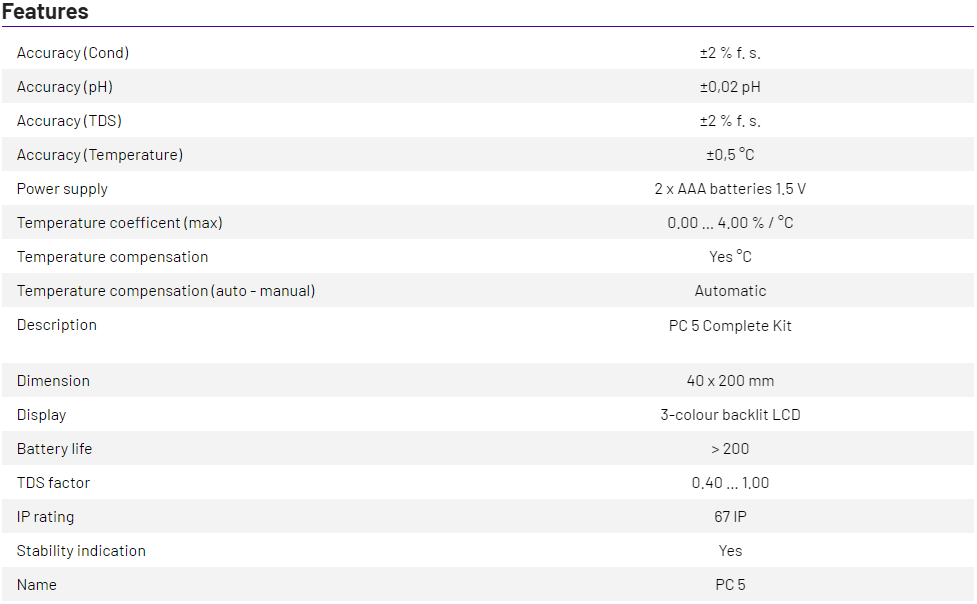Viewport: 977px width, 604px height.
Task: Click the Features heading
Action: pyautogui.click(x=45, y=12)
